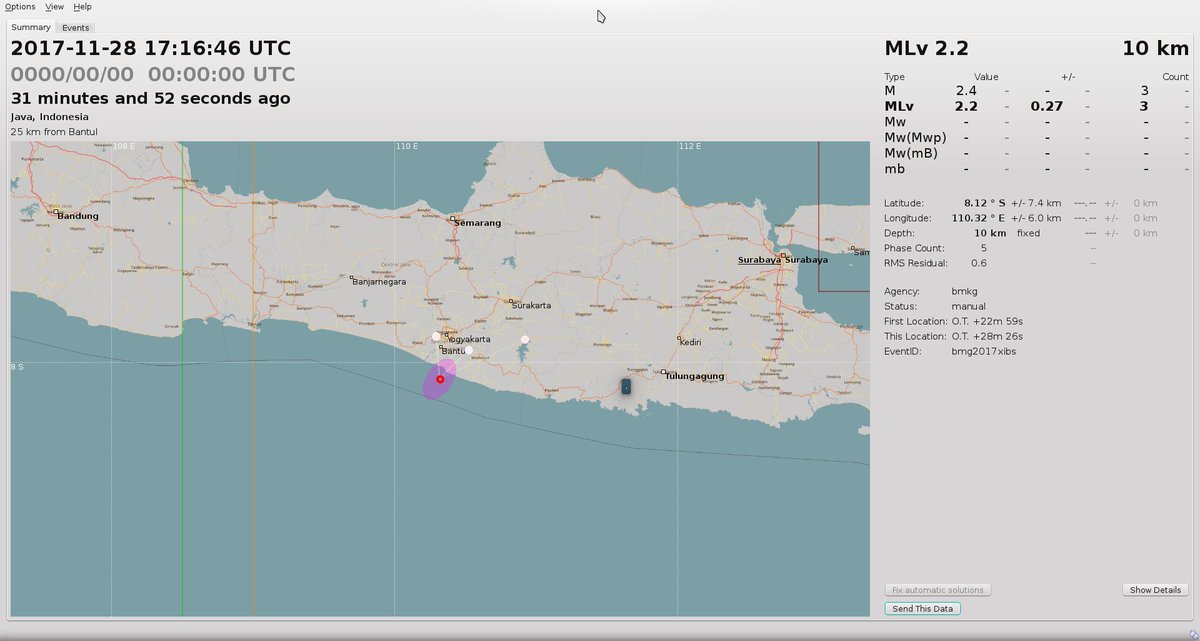Click the EventID value bmg2017xibs

[x=984, y=352]
